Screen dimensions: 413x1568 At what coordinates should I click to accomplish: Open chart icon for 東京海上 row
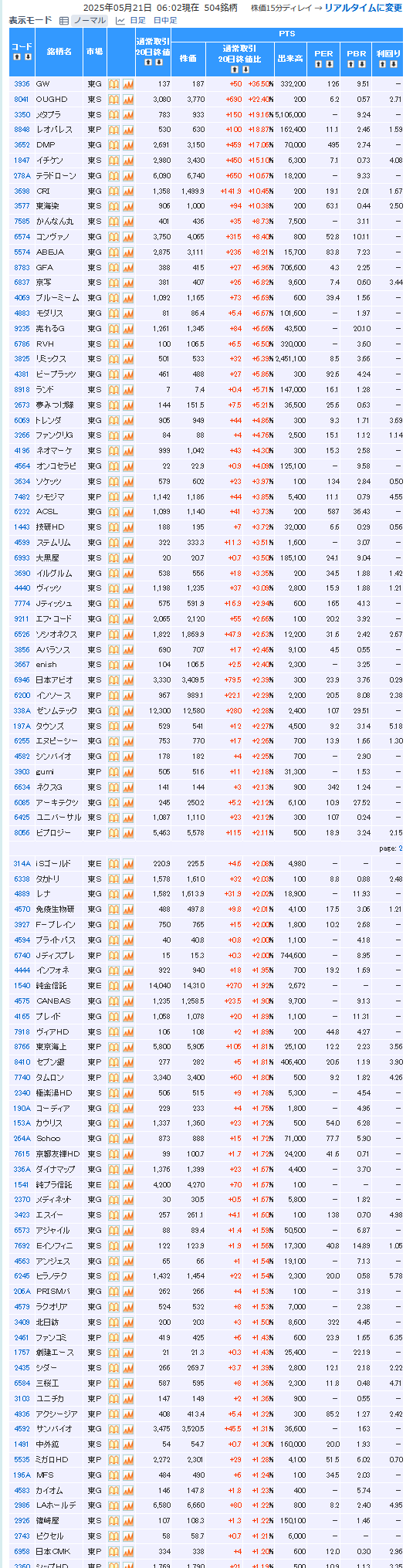tap(127, 1047)
